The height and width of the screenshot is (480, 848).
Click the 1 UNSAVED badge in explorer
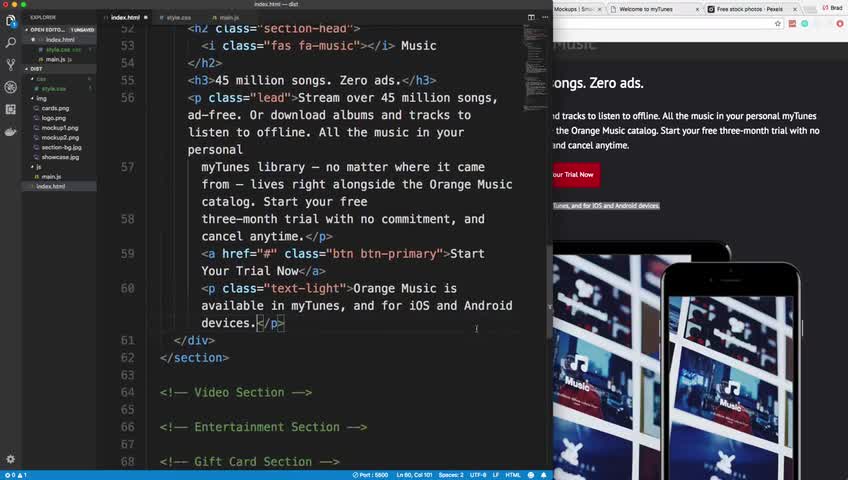(x=82, y=30)
